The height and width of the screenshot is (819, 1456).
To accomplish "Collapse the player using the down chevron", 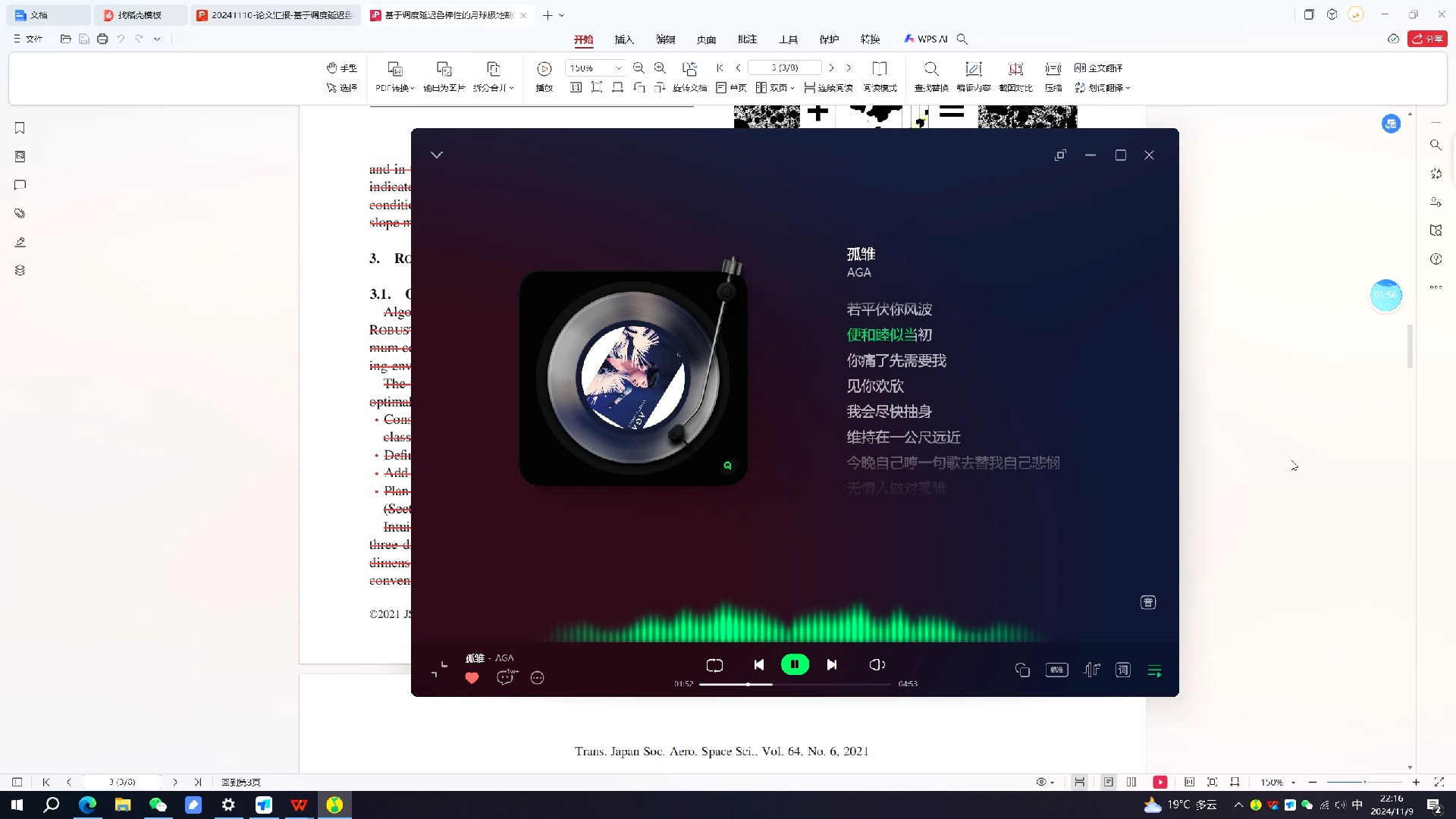I will tap(437, 155).
